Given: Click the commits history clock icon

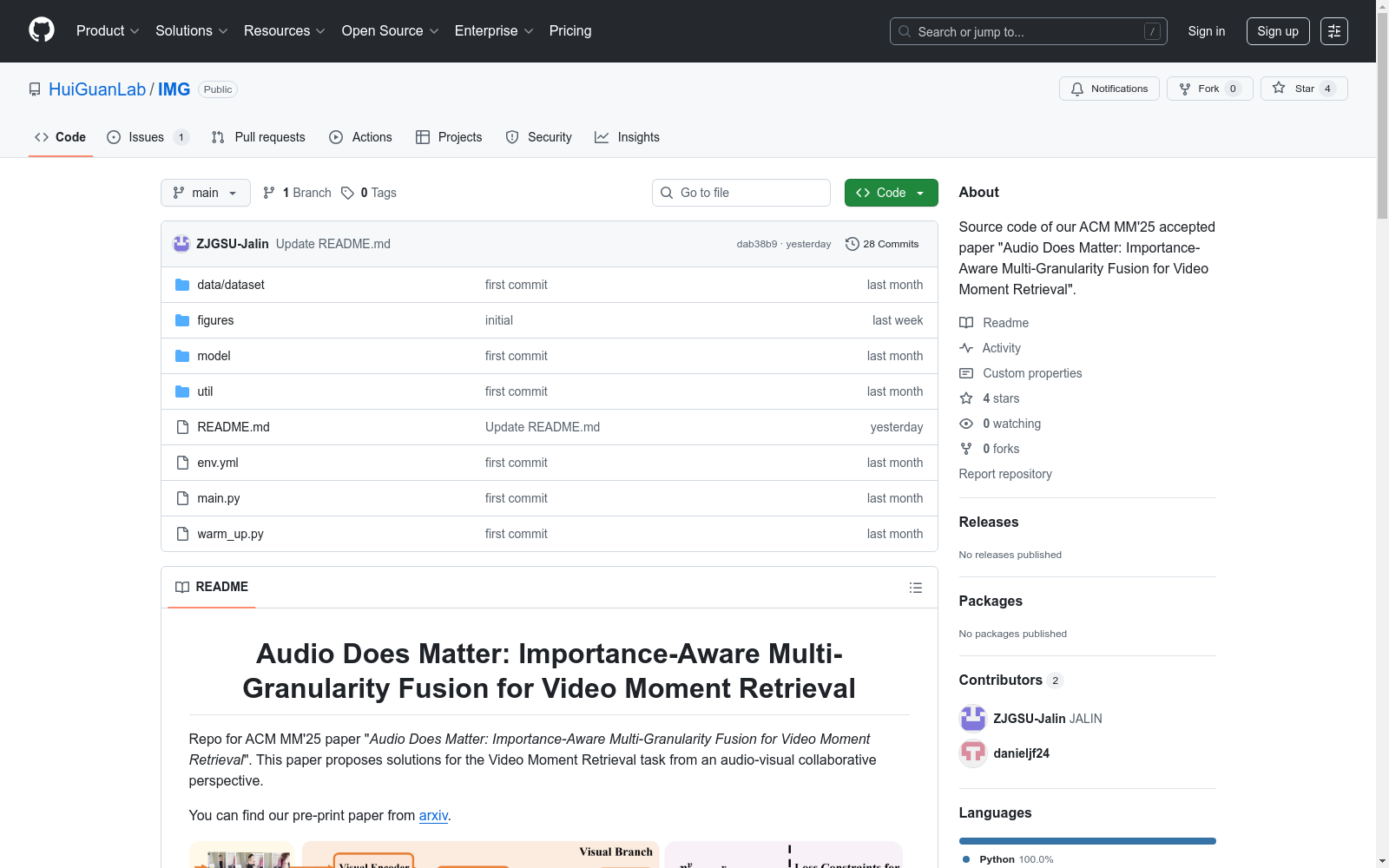Looking at the screenshot, I should click(x=852, y=244).
